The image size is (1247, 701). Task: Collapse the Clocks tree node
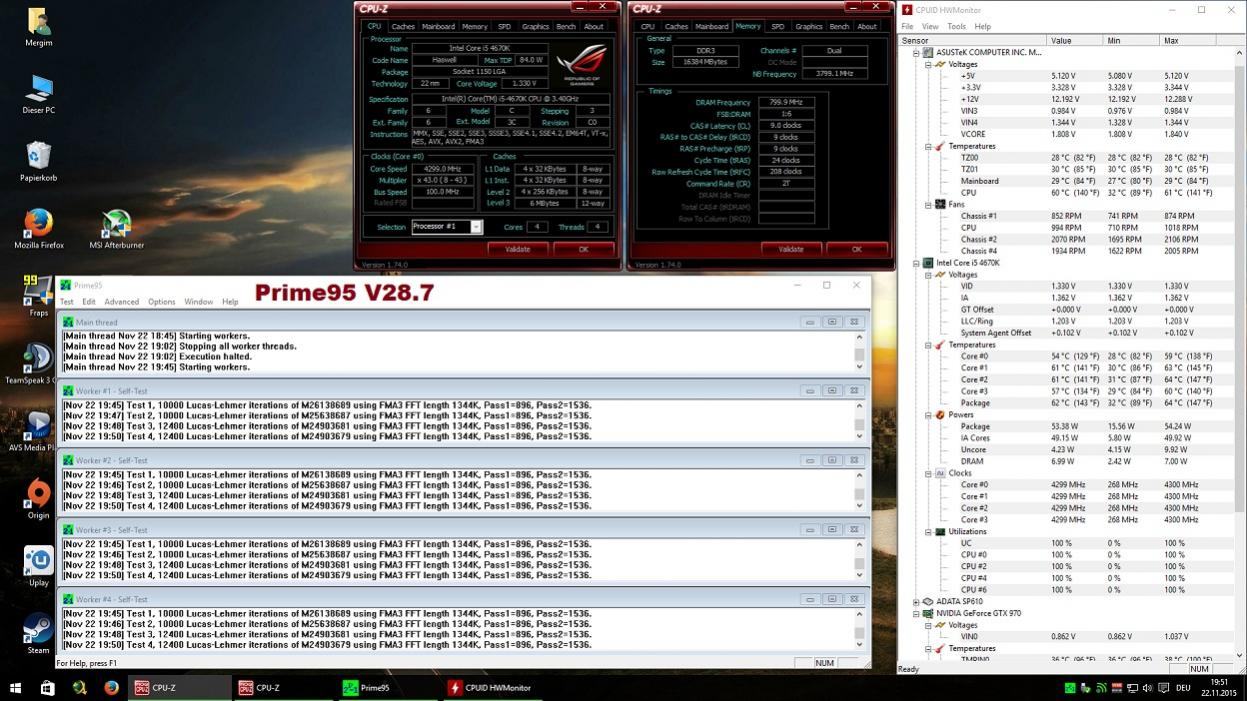point(928,473)
